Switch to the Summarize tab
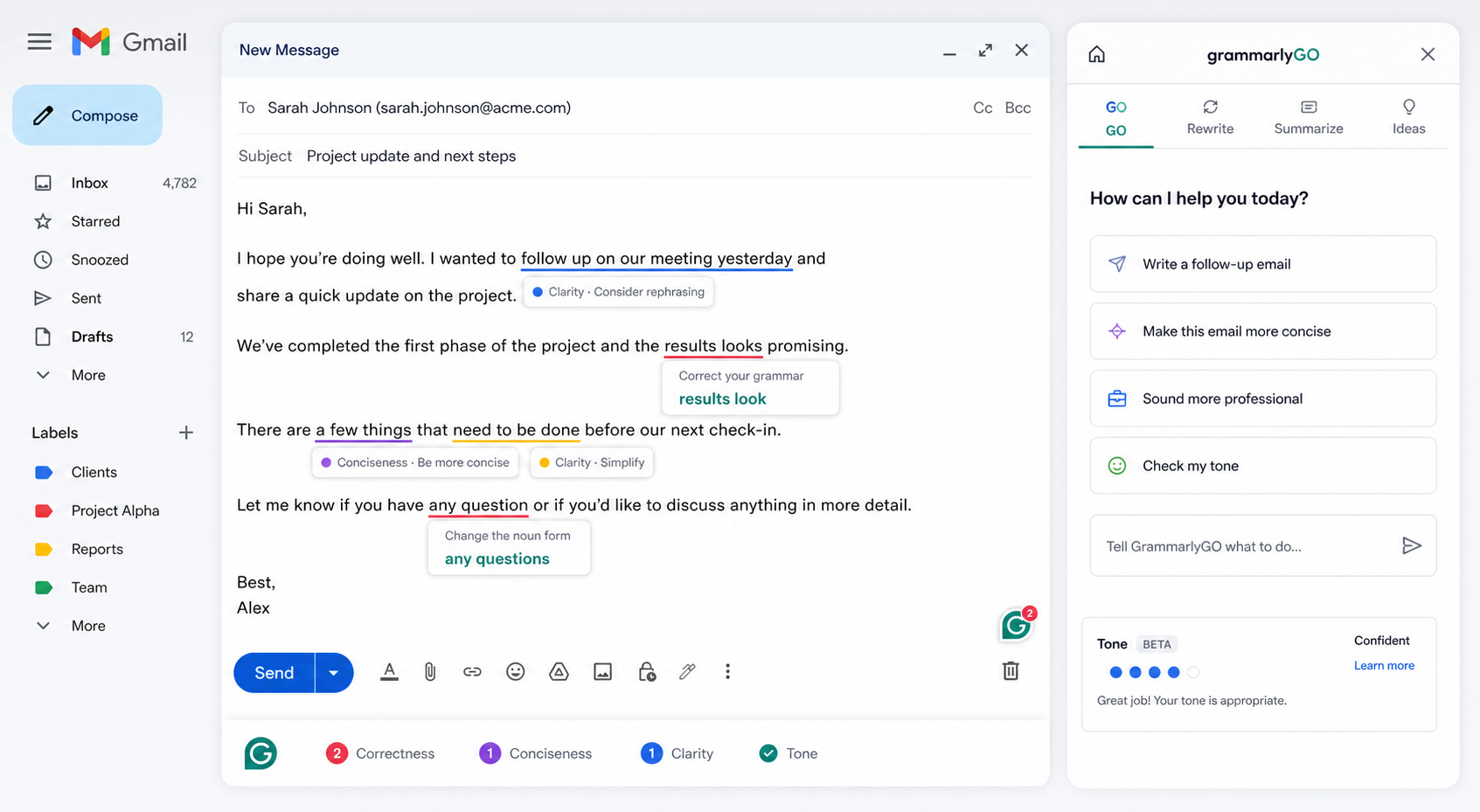Image resolution: width=1480 pixels, height=812 pixels. (1309, 118)
